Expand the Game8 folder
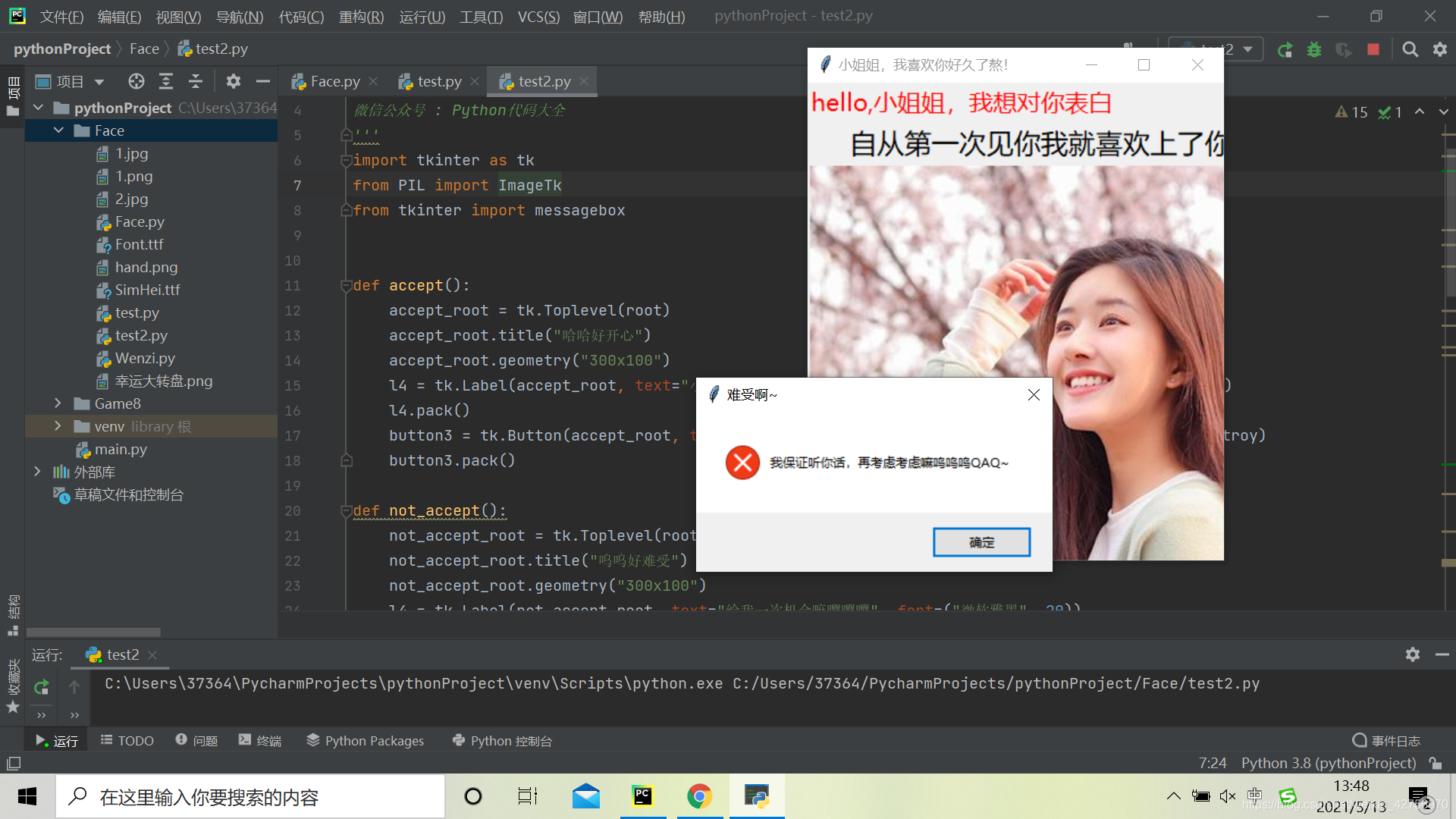 pyautogui.click(x=59, y=403)
